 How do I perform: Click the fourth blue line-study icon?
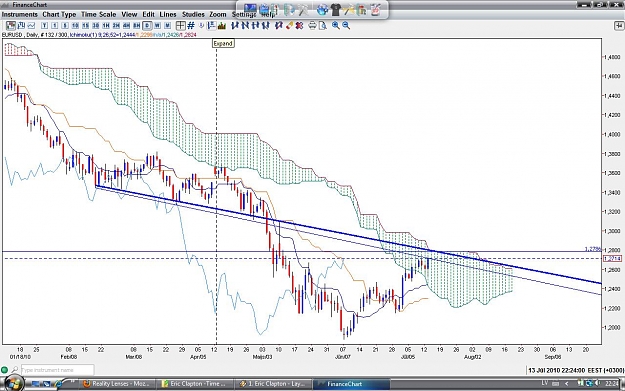pos(266,26)
